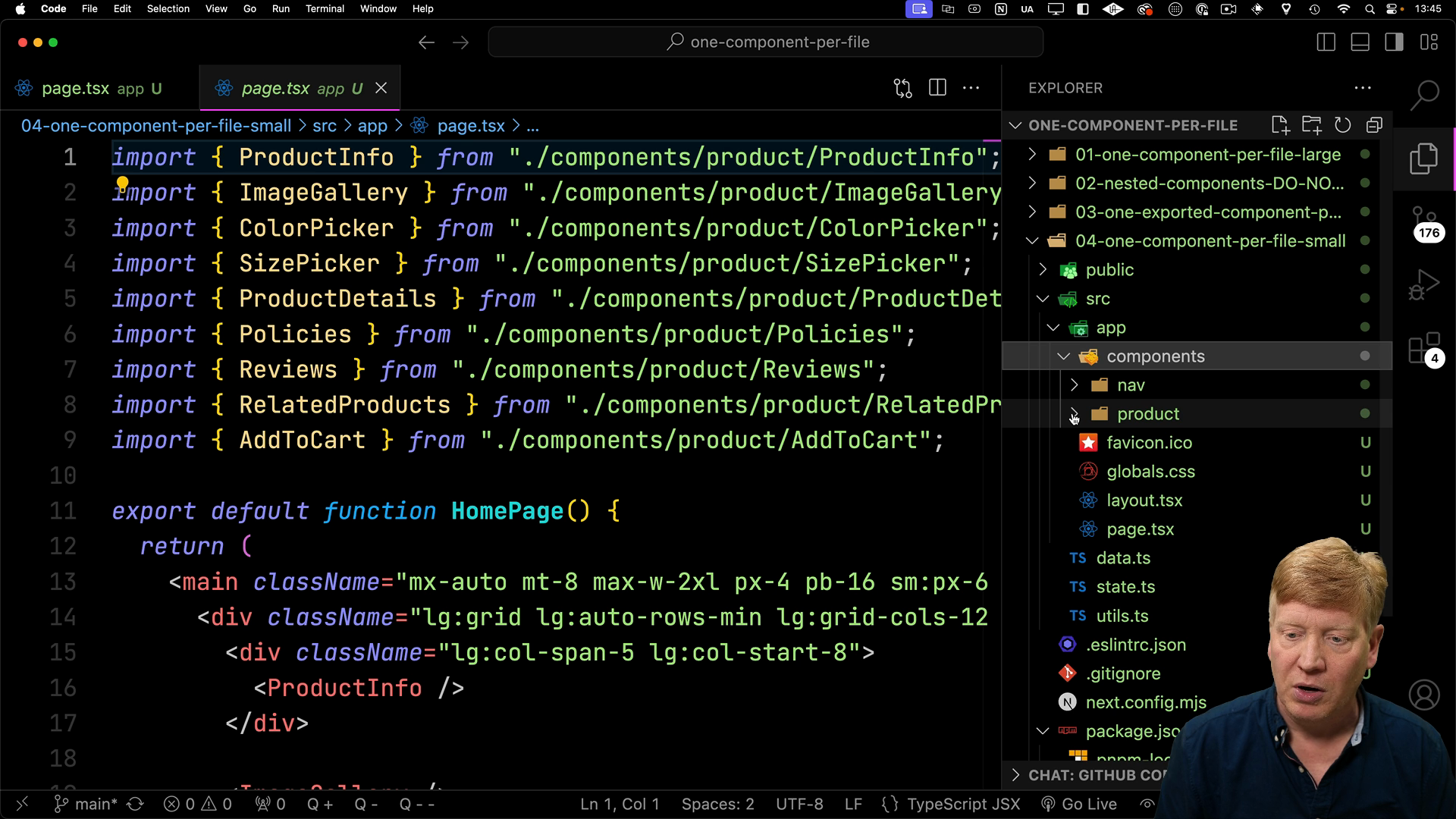Switch to the first page.tsx tab
The height and width of the screenshot is (819, 1456).
coord(100,89)
